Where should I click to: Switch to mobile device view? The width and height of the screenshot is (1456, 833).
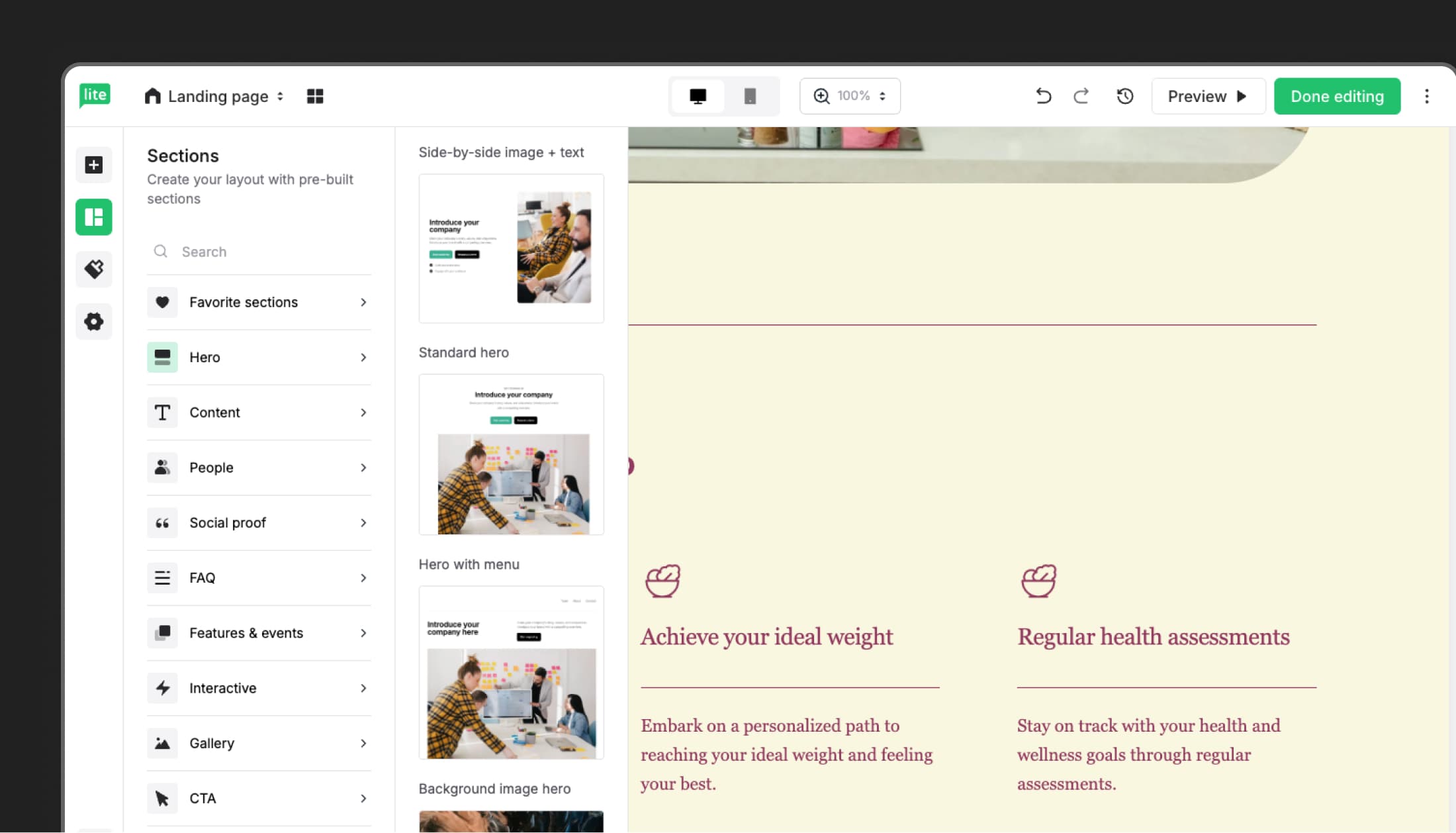point(750,96)
